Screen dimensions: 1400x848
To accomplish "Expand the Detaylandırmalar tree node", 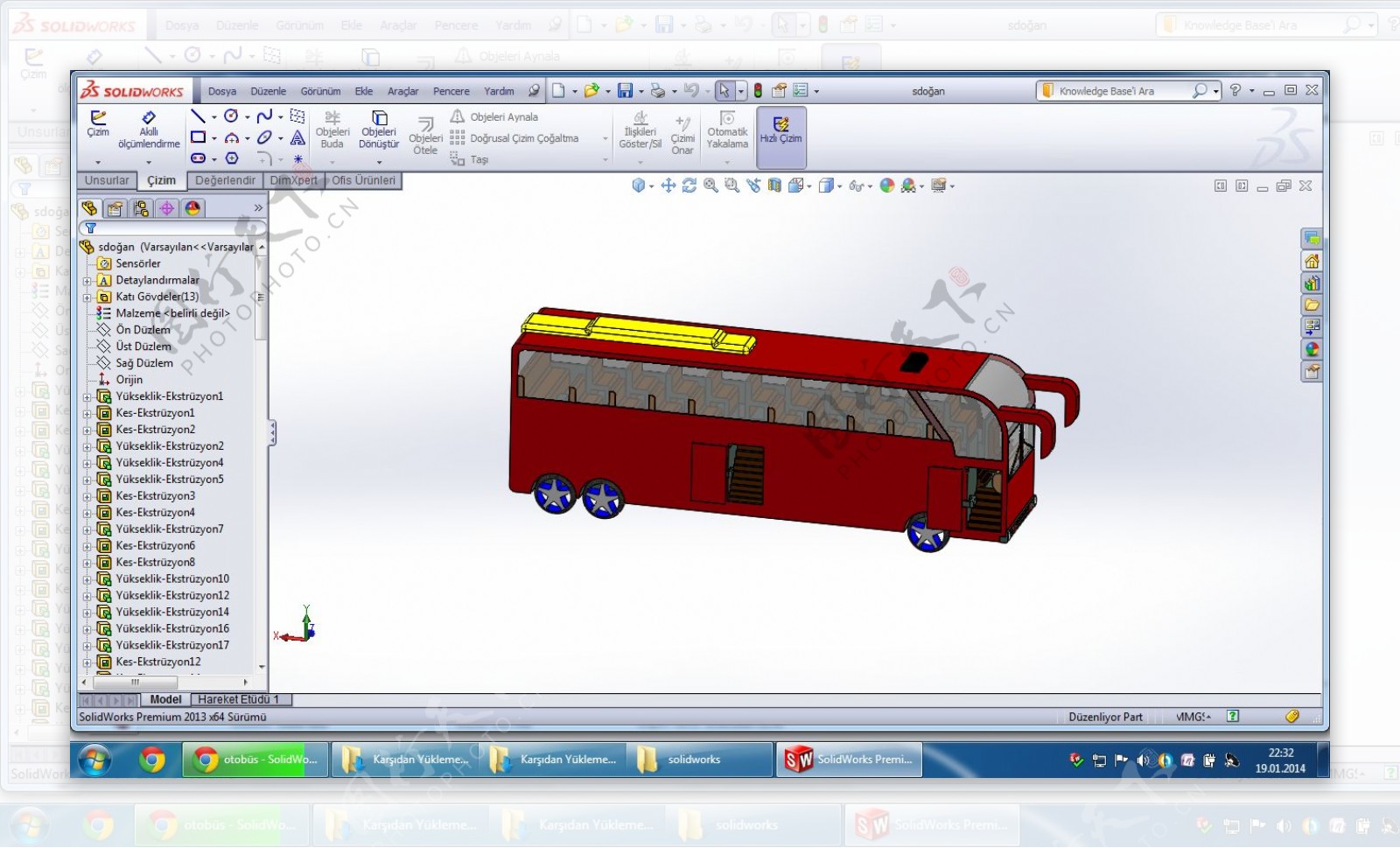I will click(87, 281).
